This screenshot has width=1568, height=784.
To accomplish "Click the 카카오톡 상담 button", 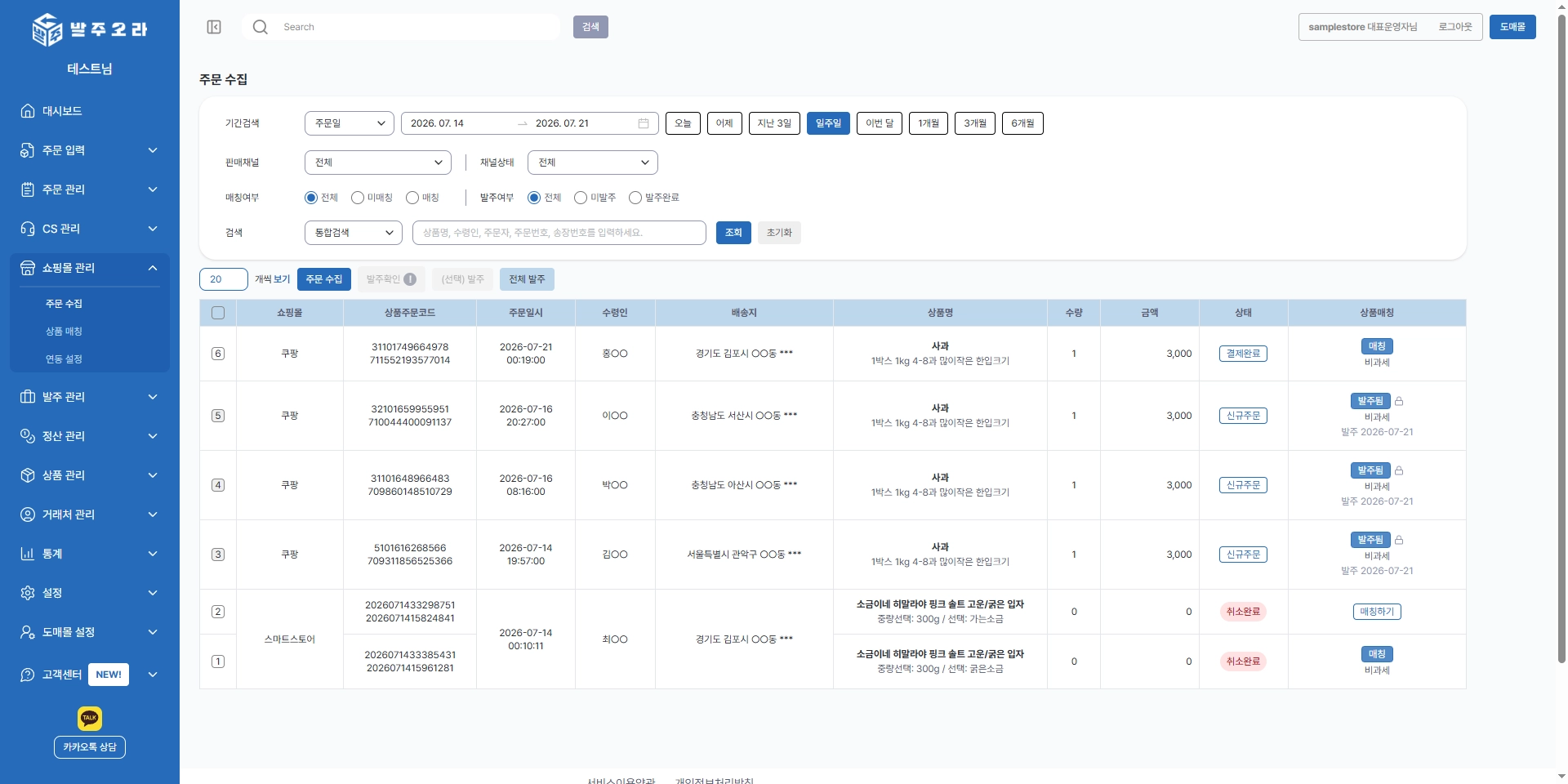I will click(x=90, y=747).
